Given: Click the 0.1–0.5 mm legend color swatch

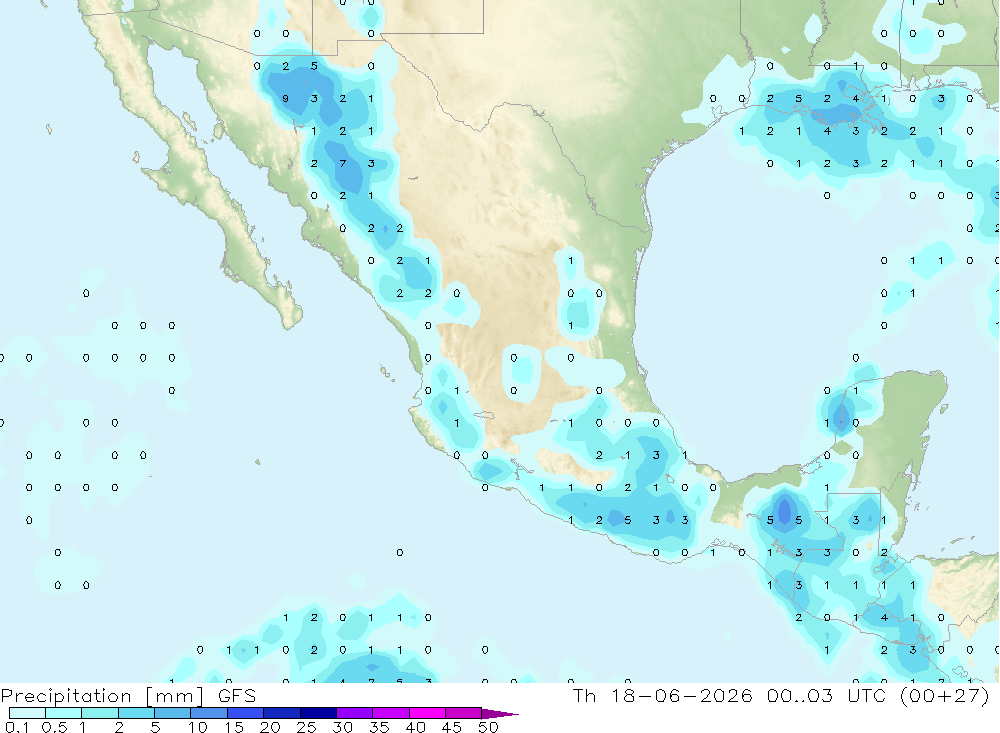Looking at the screenshot, I should (x=27, y=713).
